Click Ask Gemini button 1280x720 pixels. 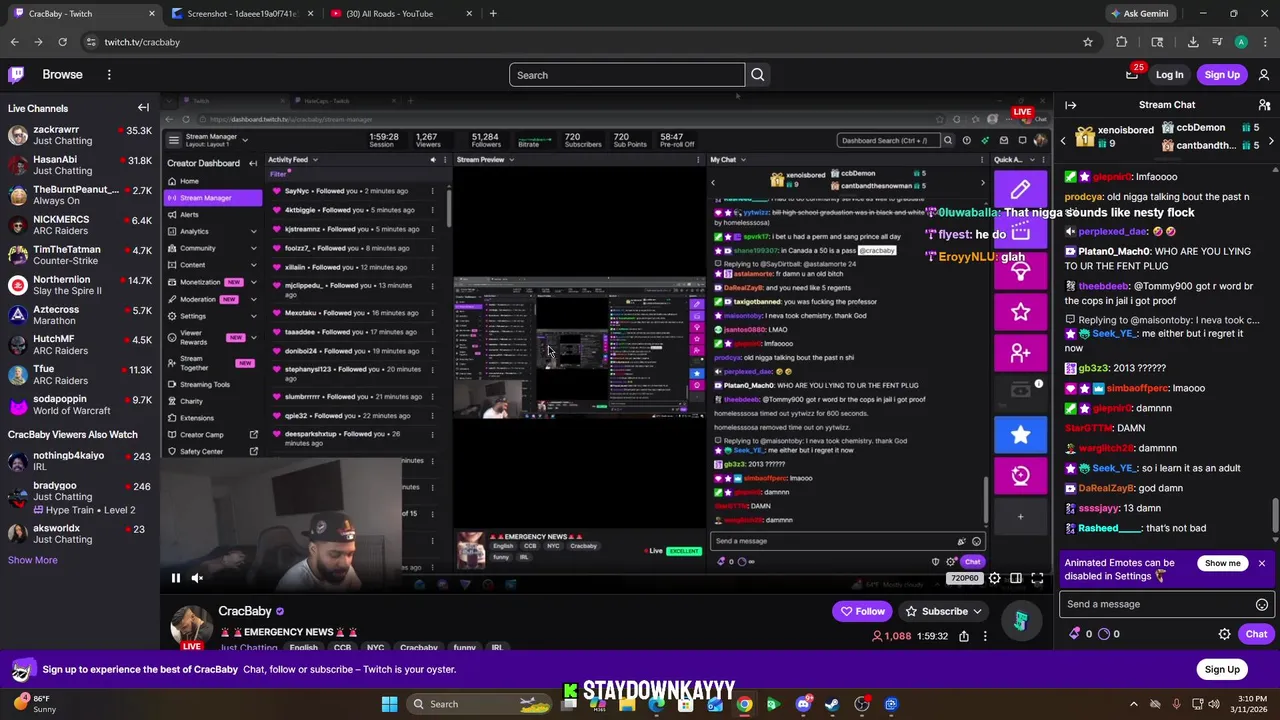[x=1139, y=14]
